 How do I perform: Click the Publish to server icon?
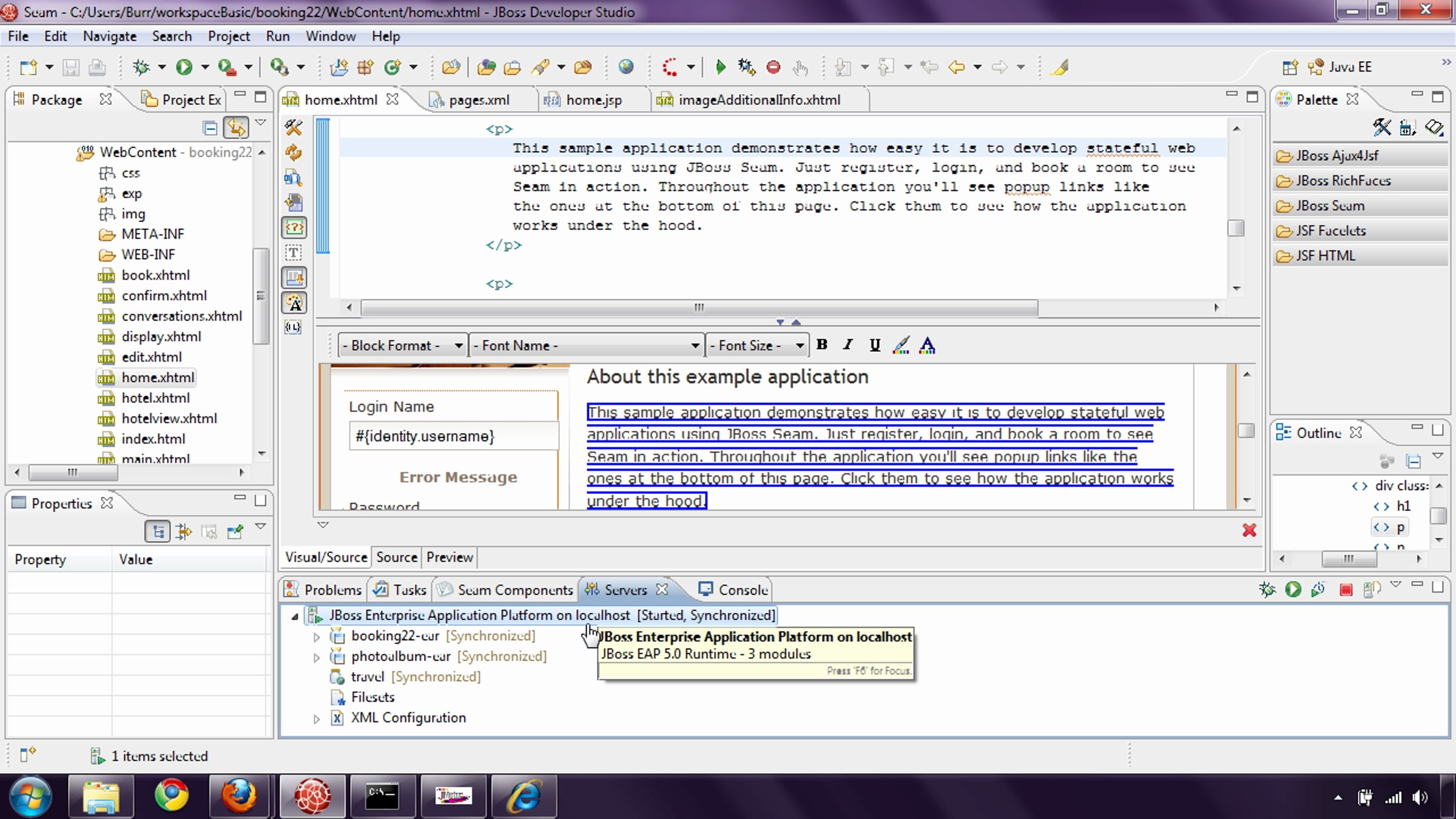[x=1372, y=589]
